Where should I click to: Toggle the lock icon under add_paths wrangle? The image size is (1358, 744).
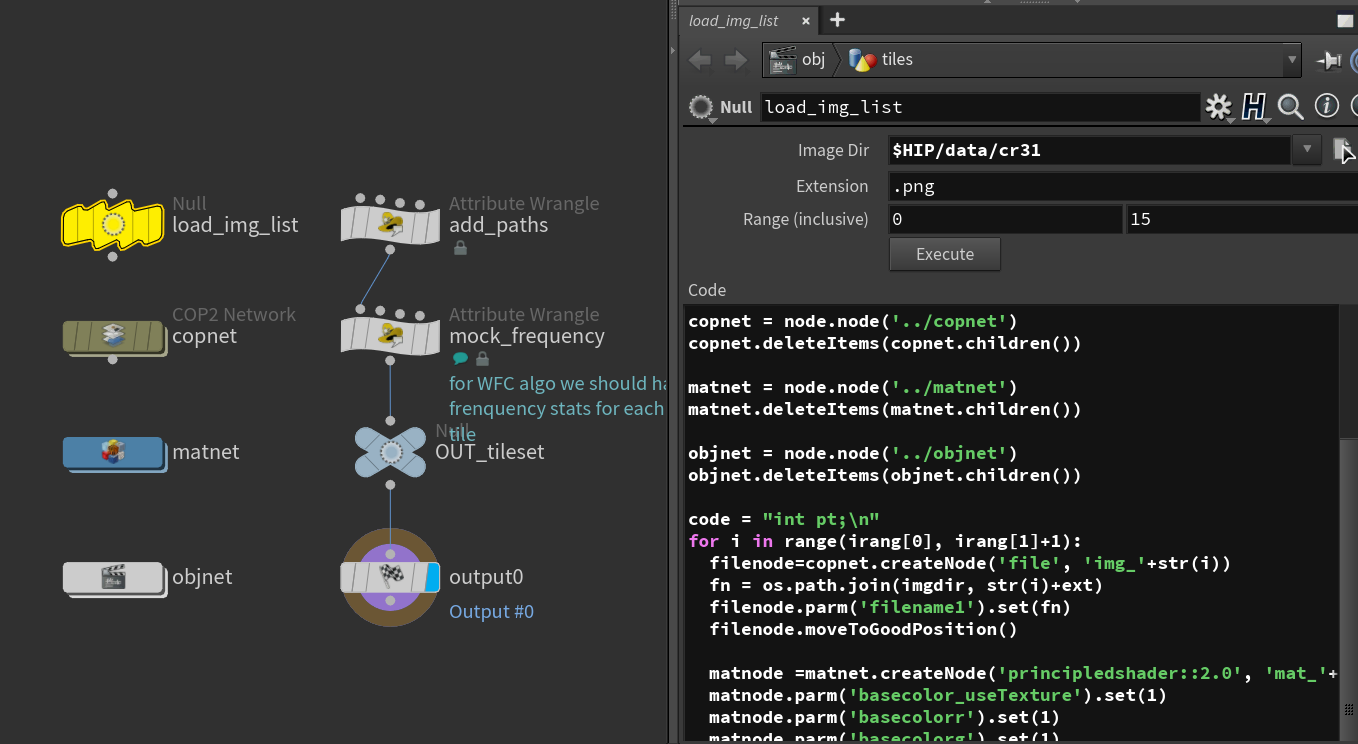tap(460, 247)
